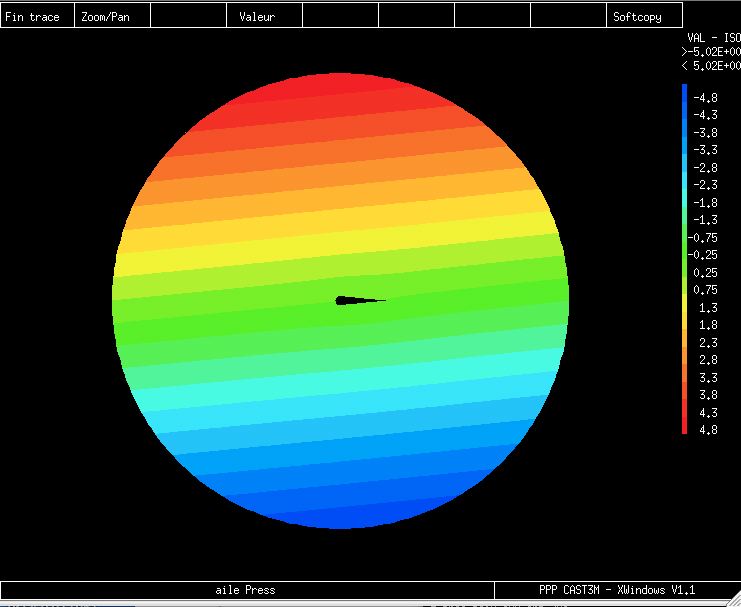
Task: Click the 0.25 legend value
Action: [705, 273]
